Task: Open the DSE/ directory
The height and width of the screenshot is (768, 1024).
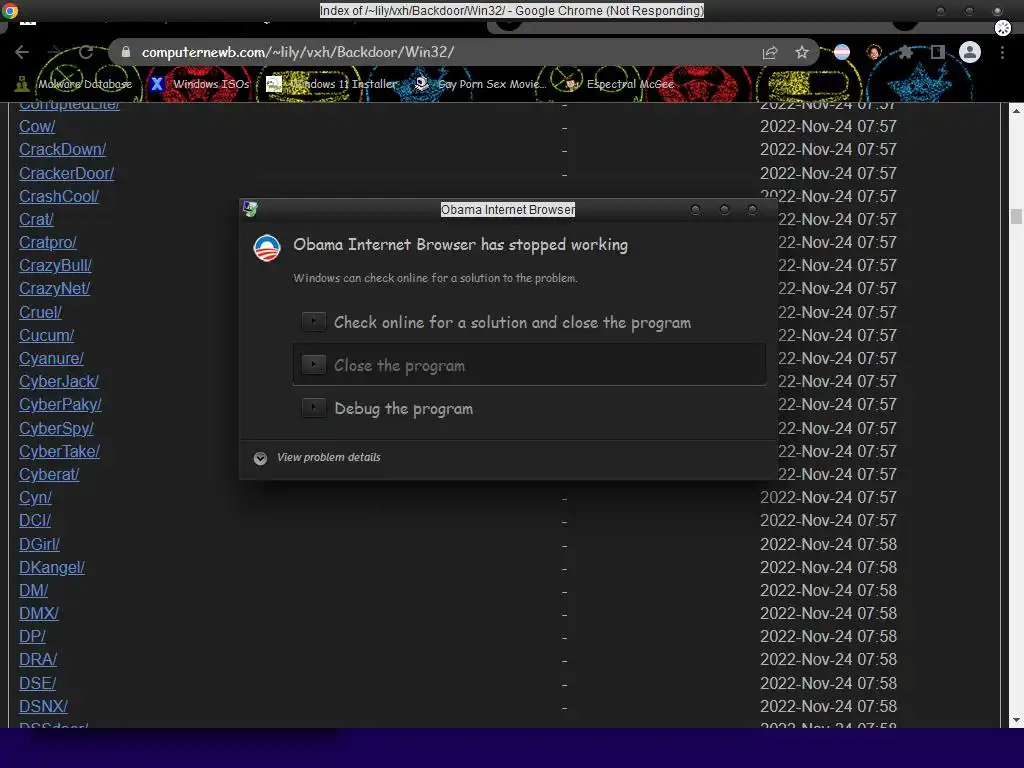Action: (38, 683)
